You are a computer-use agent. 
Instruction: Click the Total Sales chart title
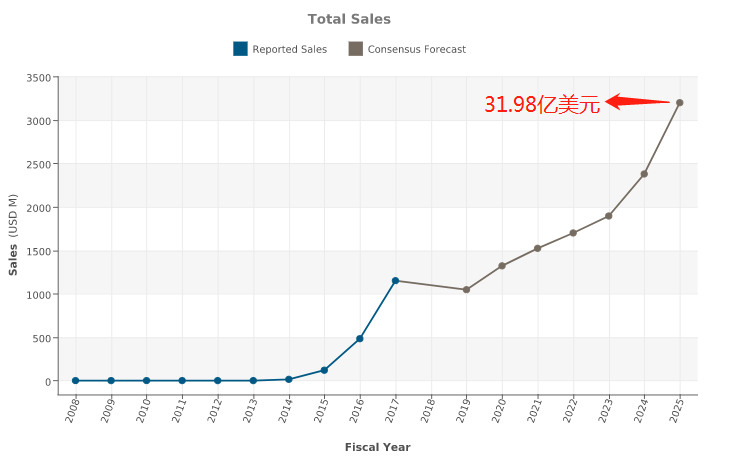point(349,19)
